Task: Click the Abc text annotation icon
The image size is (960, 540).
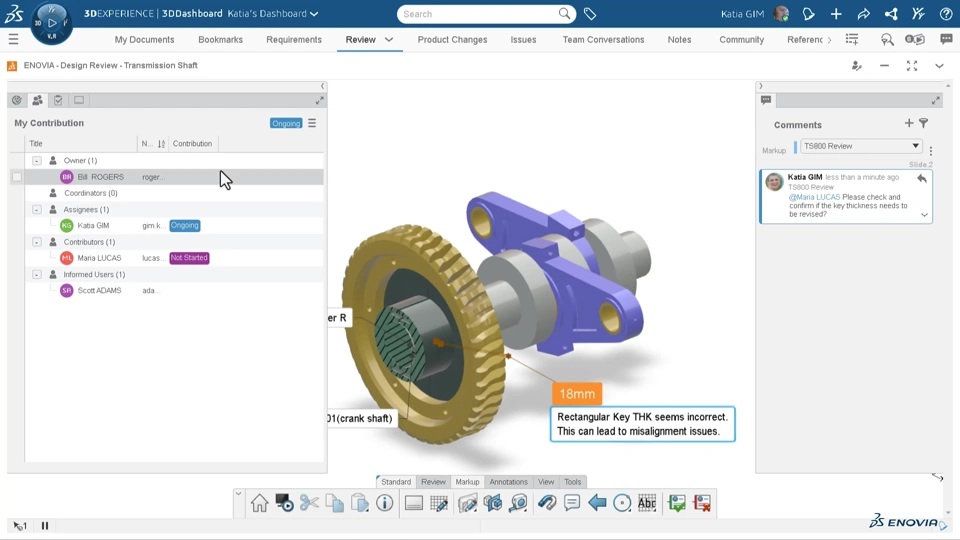Action: 647,503
